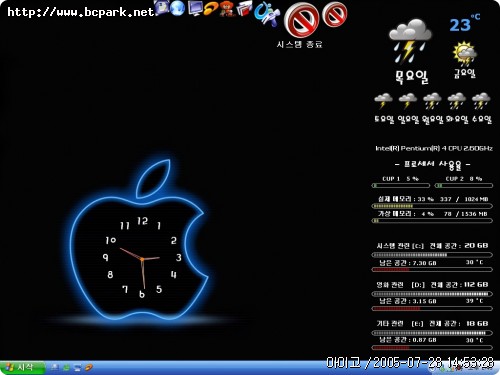This screenshot has height=375, width=500.
Task: Click the neon apple analog clock
Action: (x=139, y=240)
